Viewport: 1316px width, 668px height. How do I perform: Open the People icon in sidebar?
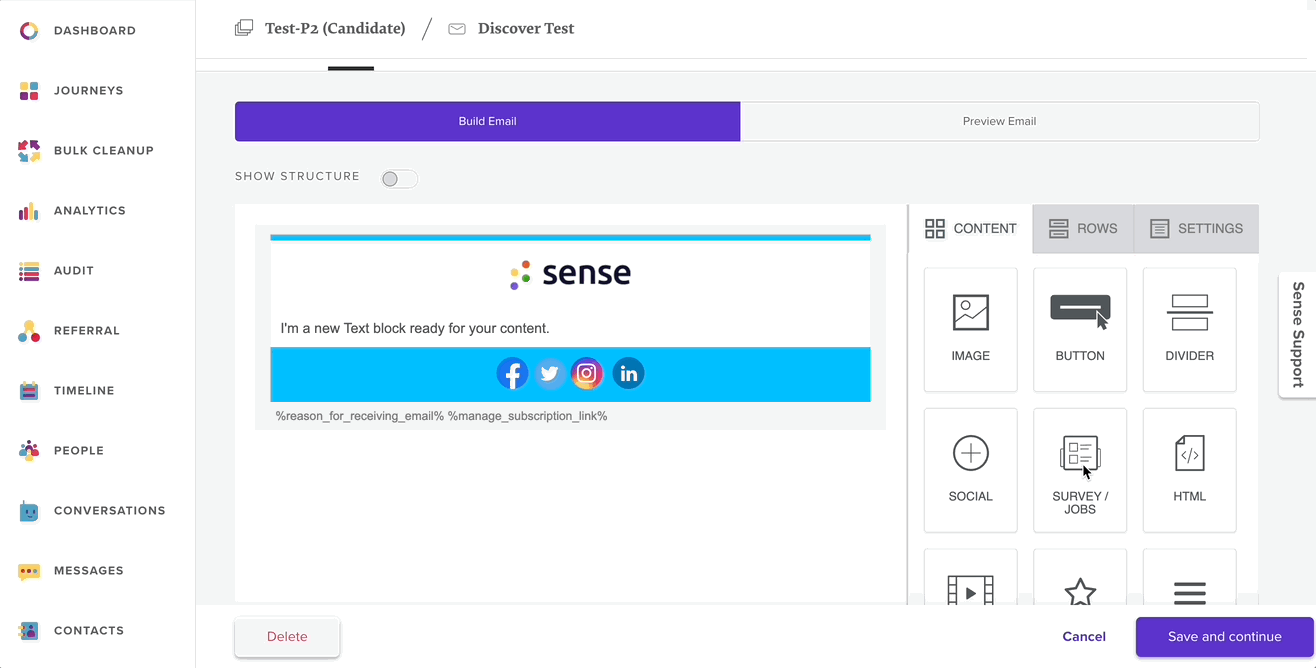point(29,451)
